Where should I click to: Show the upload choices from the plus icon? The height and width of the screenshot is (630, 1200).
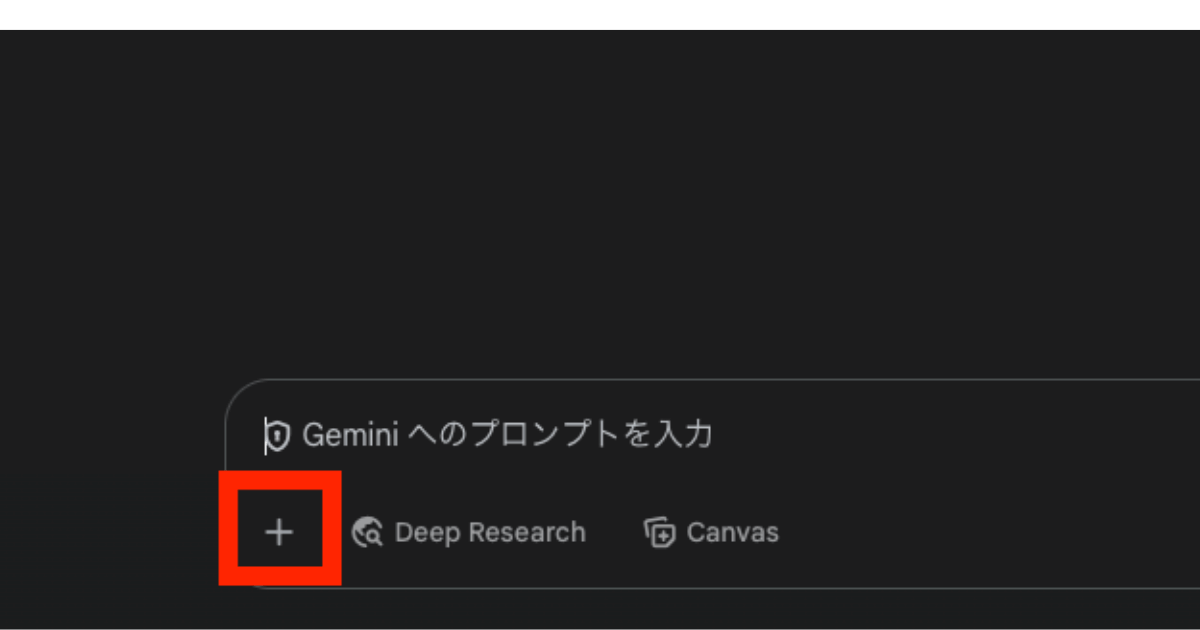pyautogui.click(x=279, y=532)
